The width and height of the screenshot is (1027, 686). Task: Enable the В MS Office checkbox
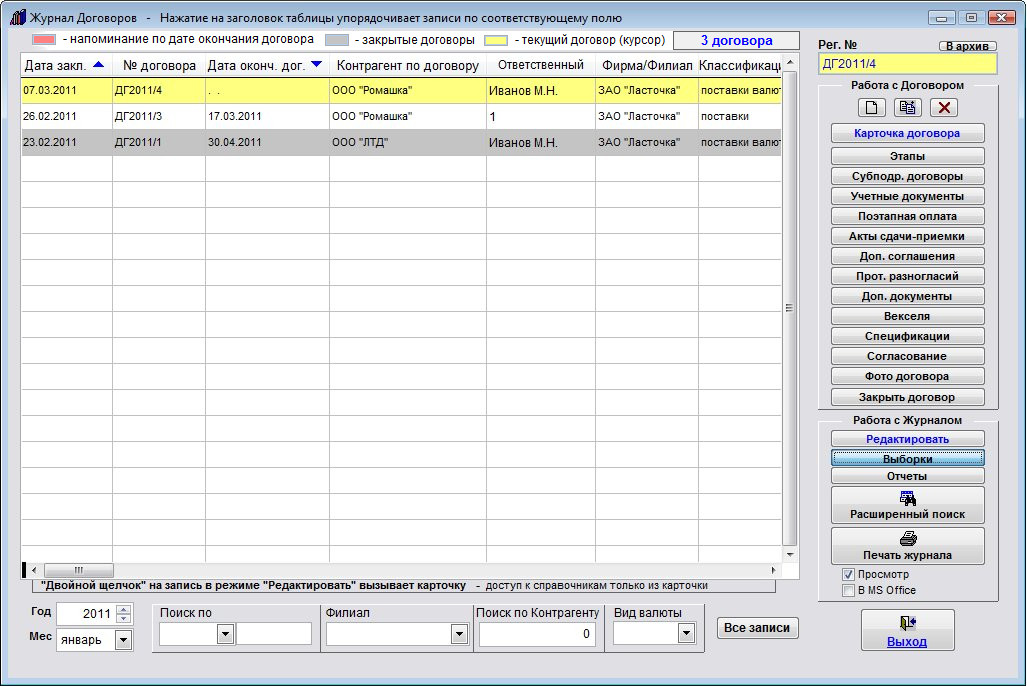[848, 590]
